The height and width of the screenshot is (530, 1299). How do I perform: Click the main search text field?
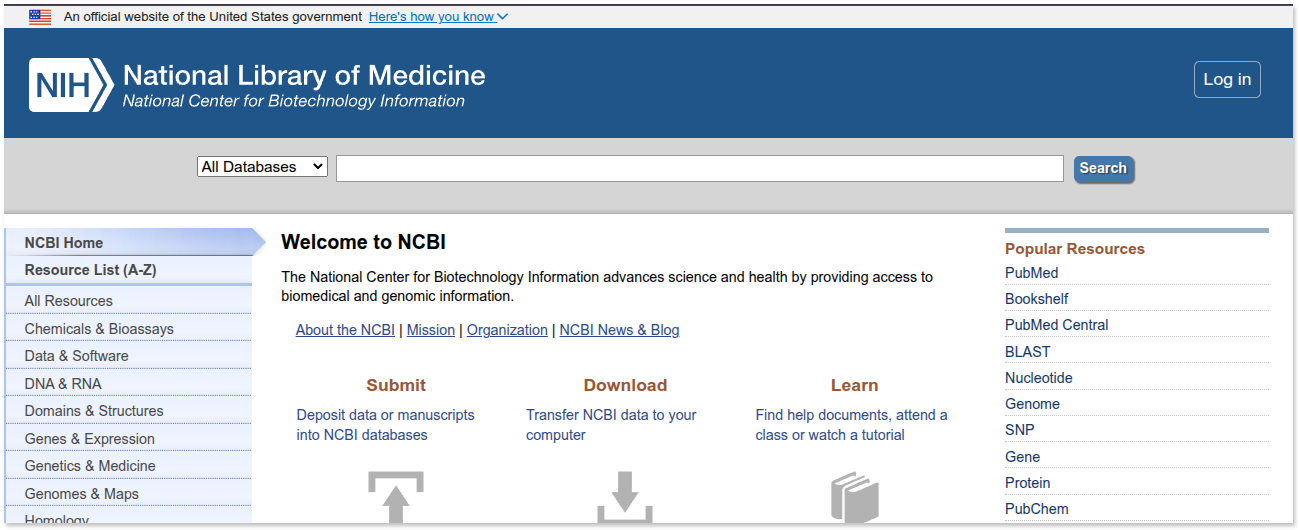[699, 169]
